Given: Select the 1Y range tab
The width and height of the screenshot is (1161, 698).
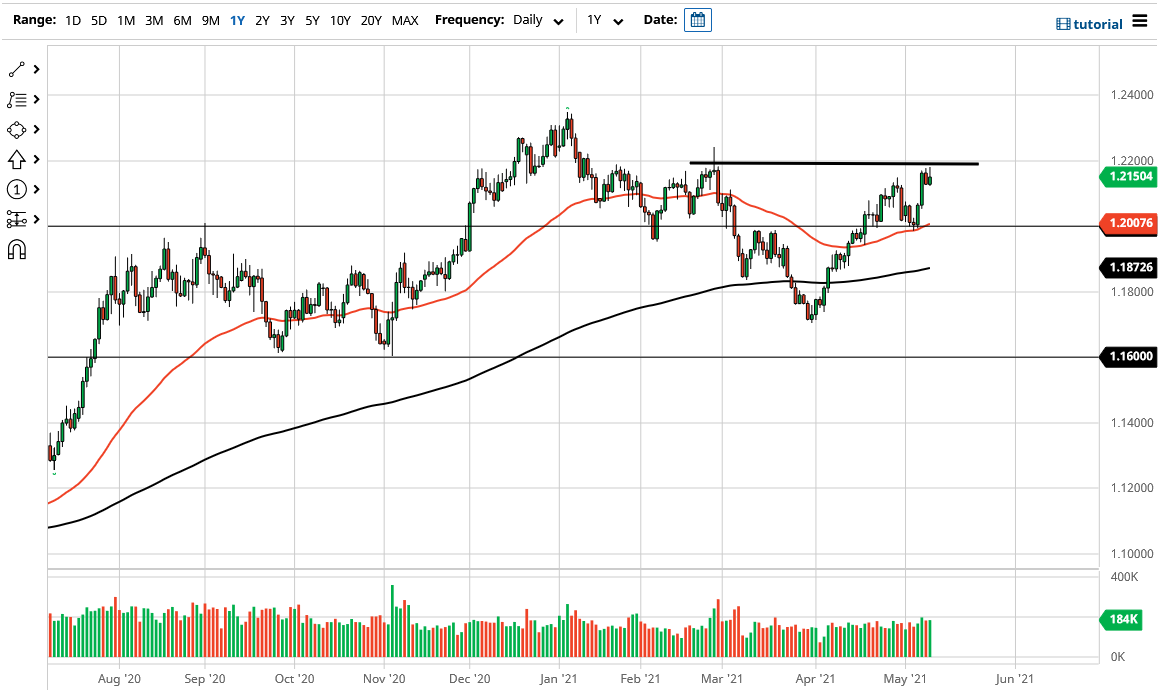Looking at the screenshot, I should click(236, 20).
